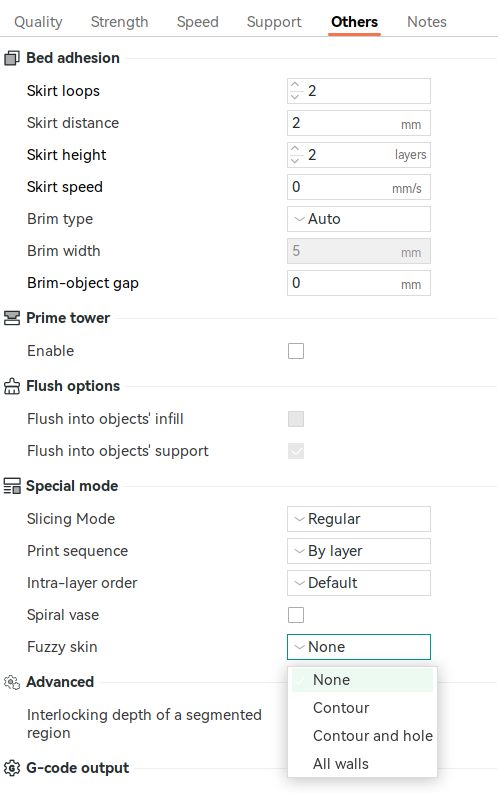Toggle Flush into objects' infill checkbox
Viewport: 498px width, 793px height.
click(x=296, y=419)
